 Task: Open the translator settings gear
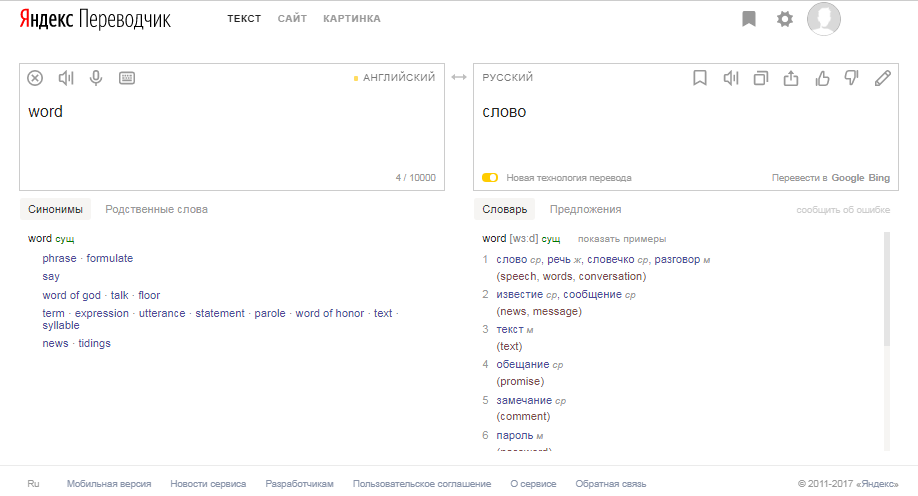pyautogui.click(x=785, y=19)
